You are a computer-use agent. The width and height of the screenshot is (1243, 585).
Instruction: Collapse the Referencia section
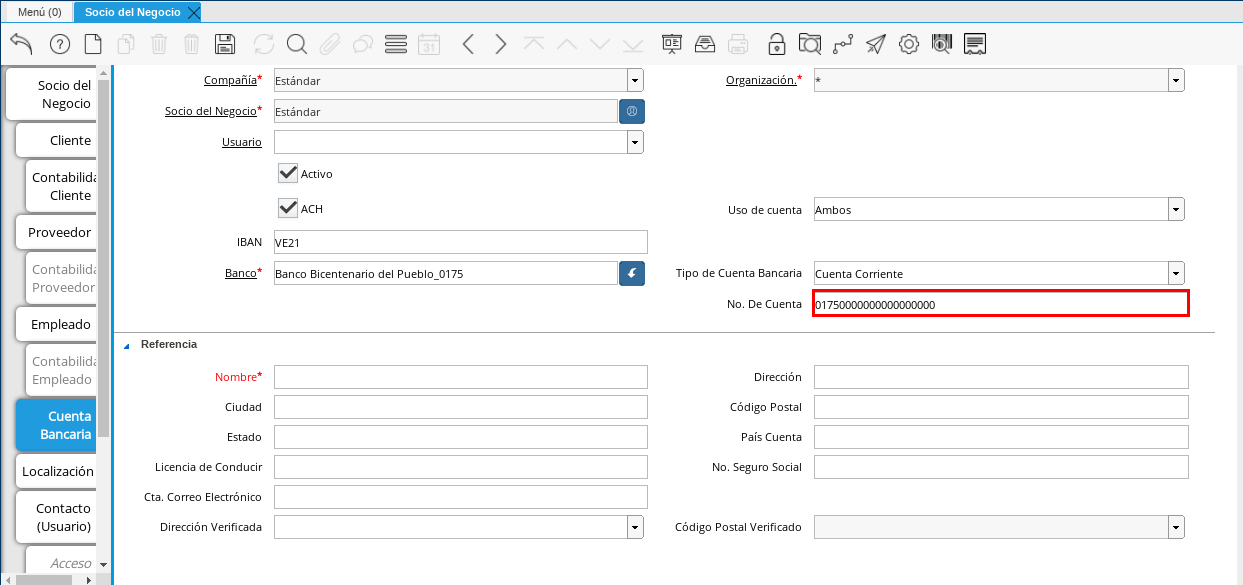127,345
